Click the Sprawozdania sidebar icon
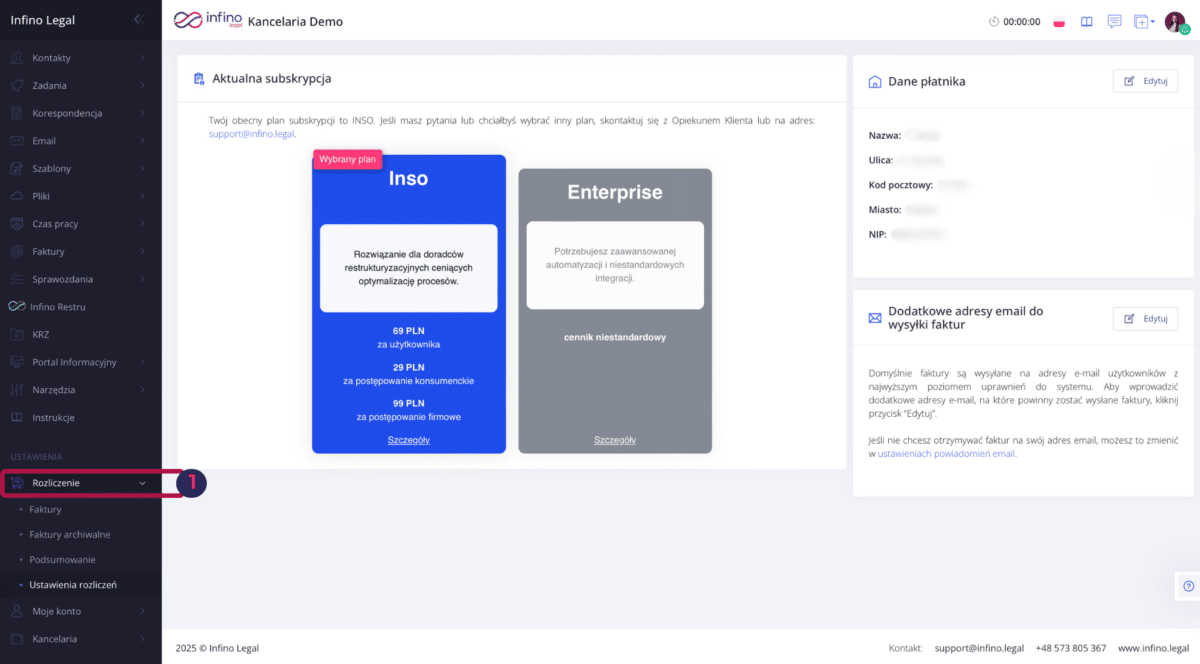This screenshot has width=1200, height=664. [17, 279]
